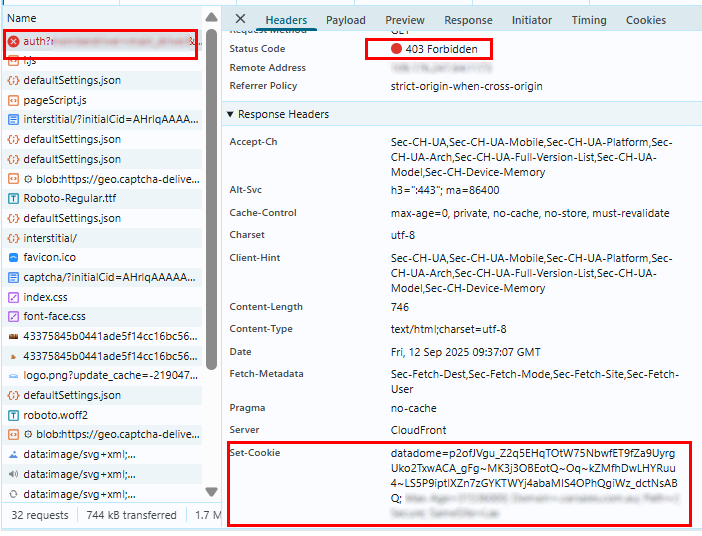Image resolution: width=702 pixels, height=536 pixels.
Task: Click the script icon beside pageScript.js
Action: pyautogui.click(x=14, y=100)
